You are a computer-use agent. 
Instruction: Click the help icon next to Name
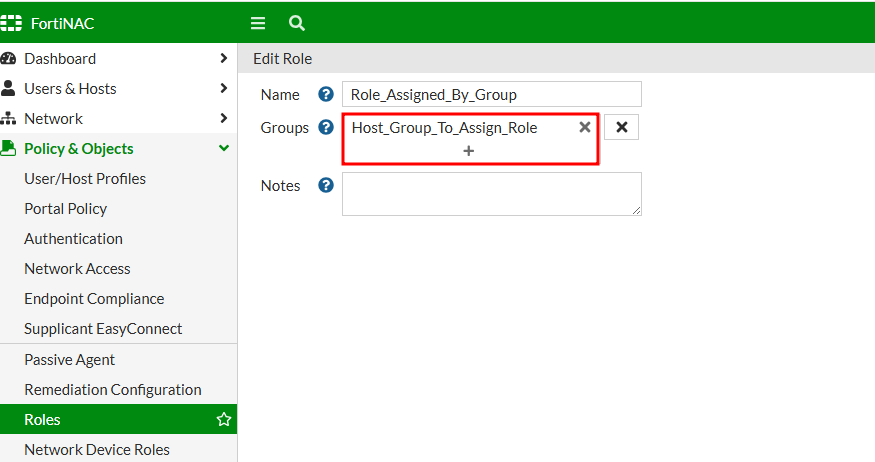(325, 95)
